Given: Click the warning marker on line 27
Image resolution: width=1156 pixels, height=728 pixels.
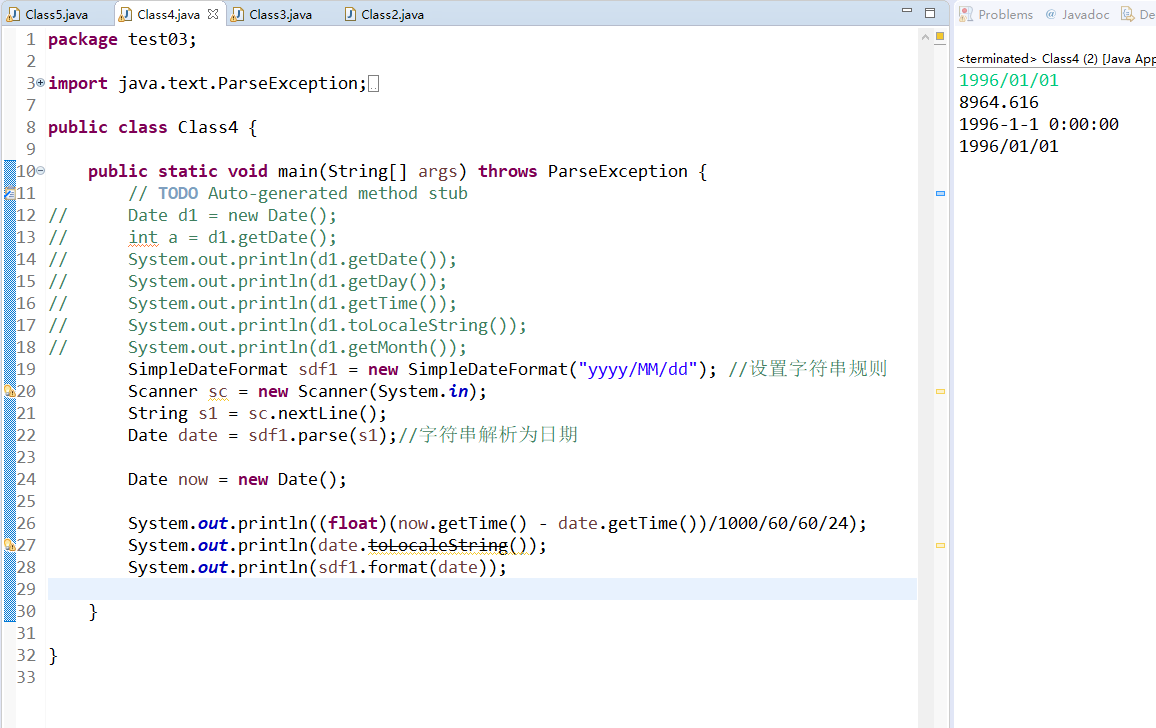Looking at the screenshot, I should (10, 545).
